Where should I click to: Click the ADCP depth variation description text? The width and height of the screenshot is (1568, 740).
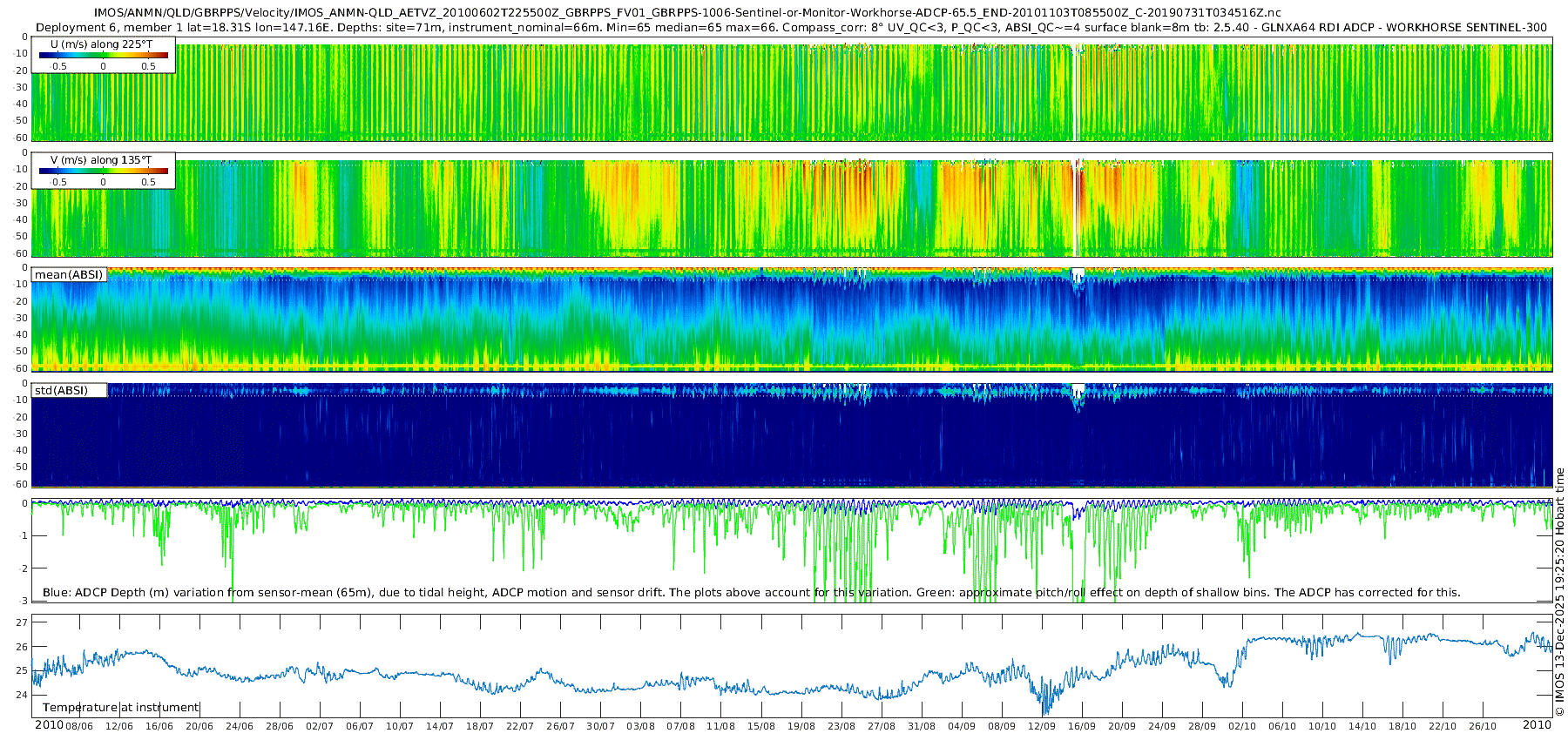pos(751,593)
